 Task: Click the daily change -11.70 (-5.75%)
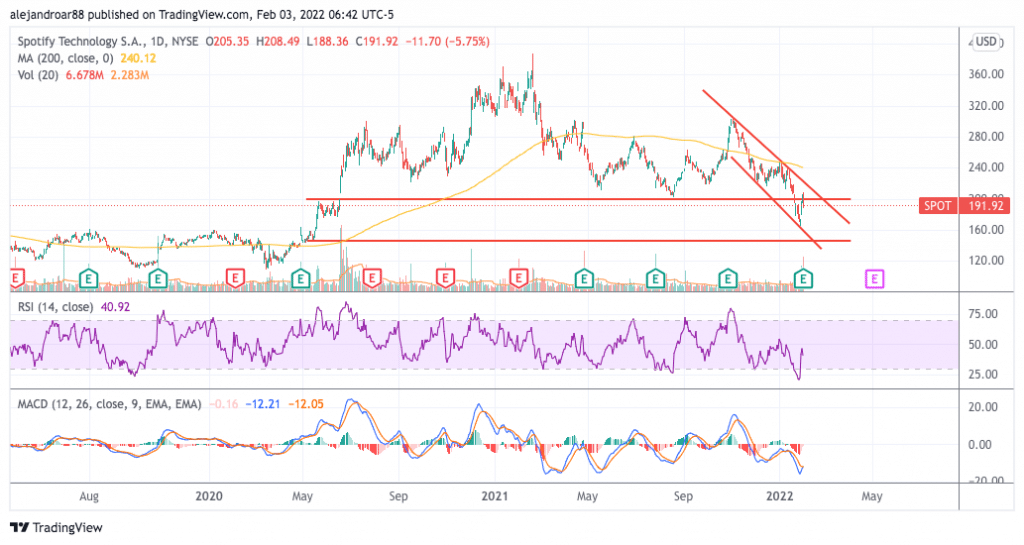447,41
